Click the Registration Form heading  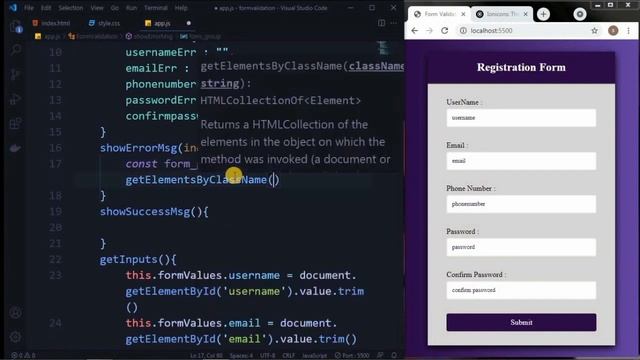pyautogui.click(x=521, y=67)
